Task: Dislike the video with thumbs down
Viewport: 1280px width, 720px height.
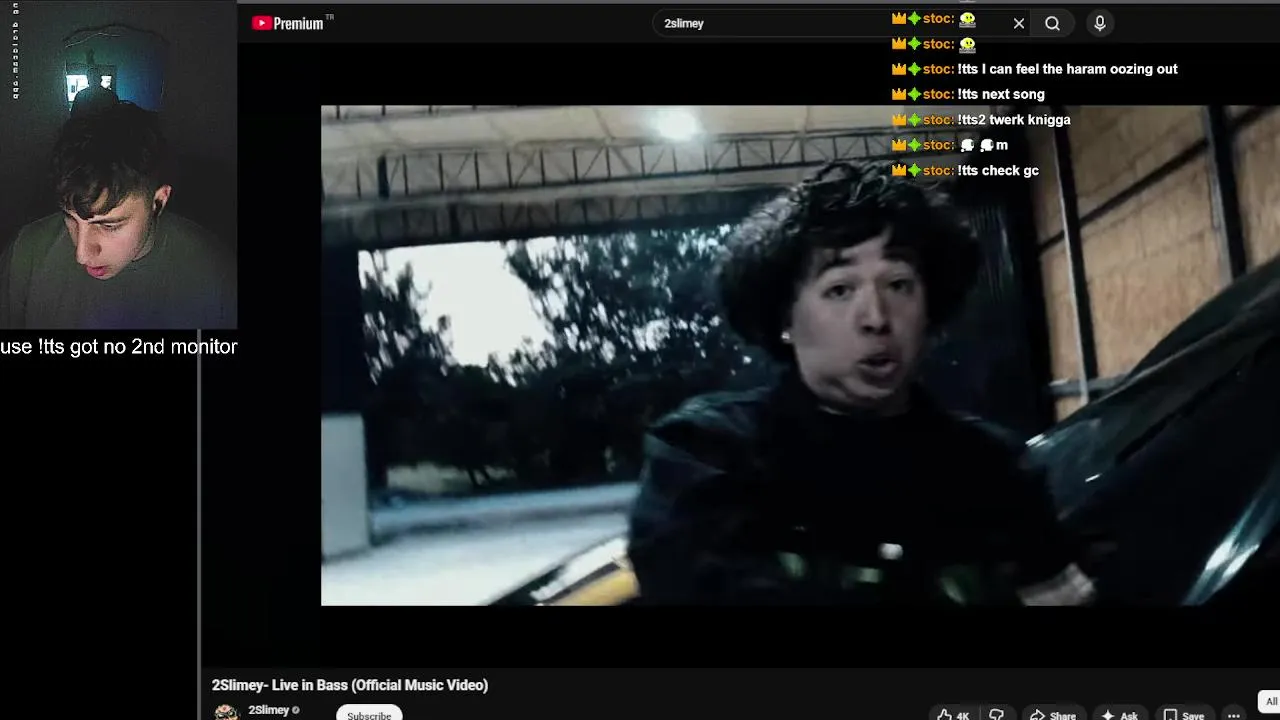Action: pos(996,714)
